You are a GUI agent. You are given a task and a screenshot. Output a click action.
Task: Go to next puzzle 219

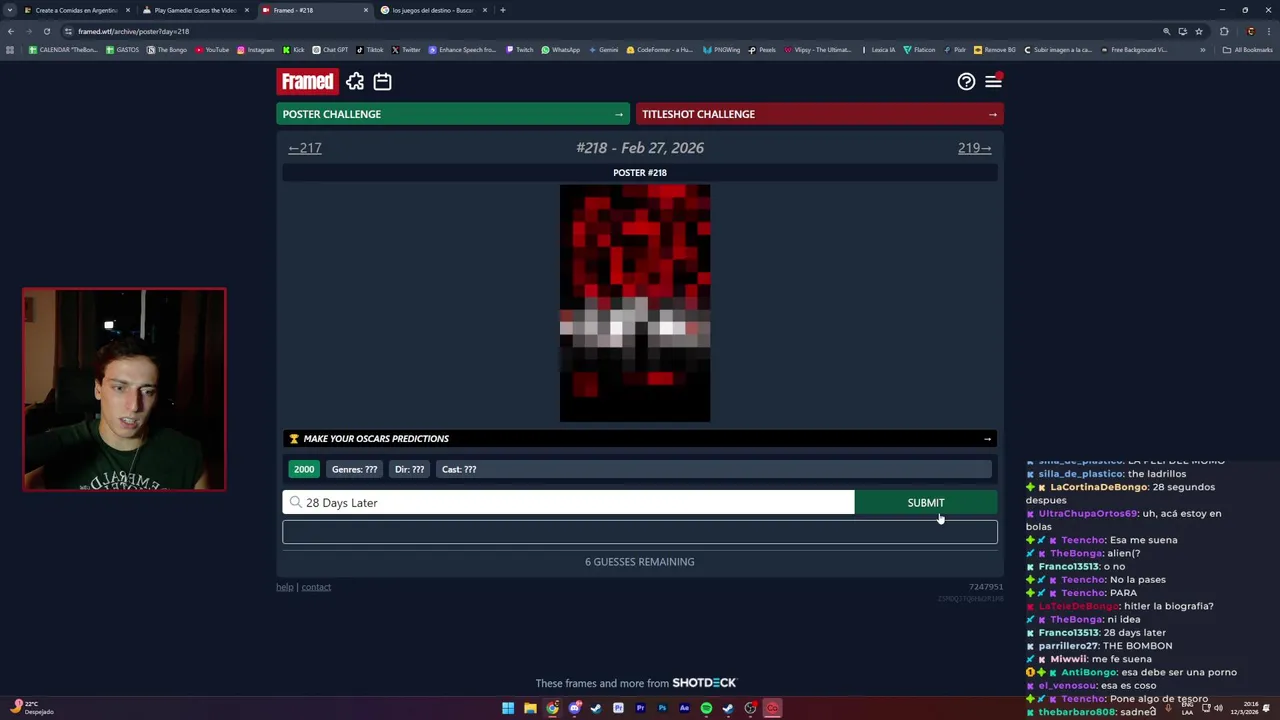pos(974,148)
